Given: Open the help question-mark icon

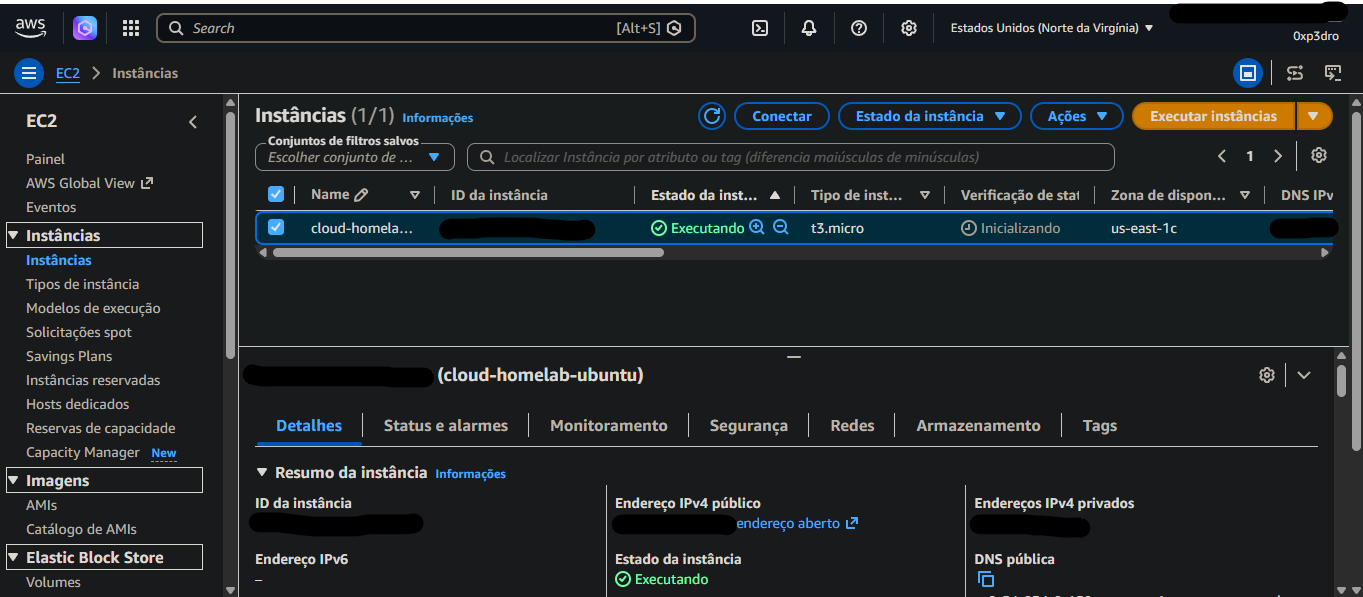Looking at the screenshot, I should point(859,28).
